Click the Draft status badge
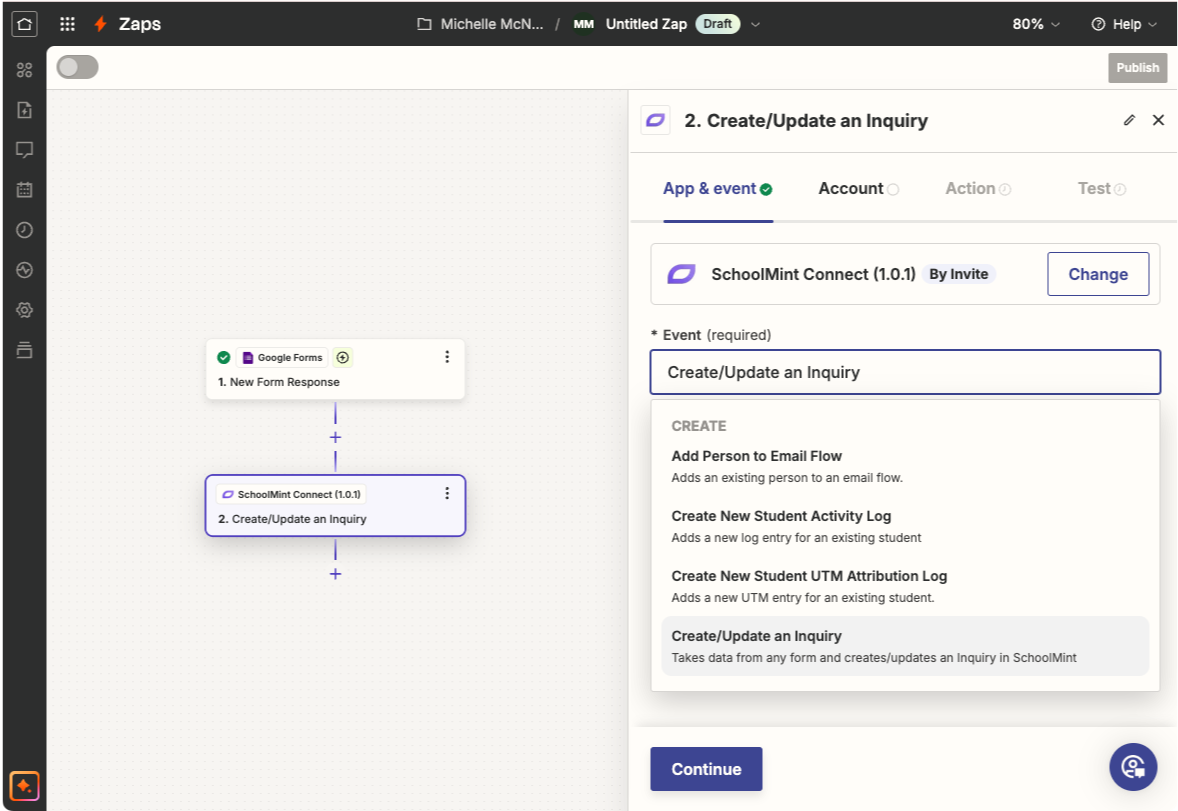 (717, 24)
